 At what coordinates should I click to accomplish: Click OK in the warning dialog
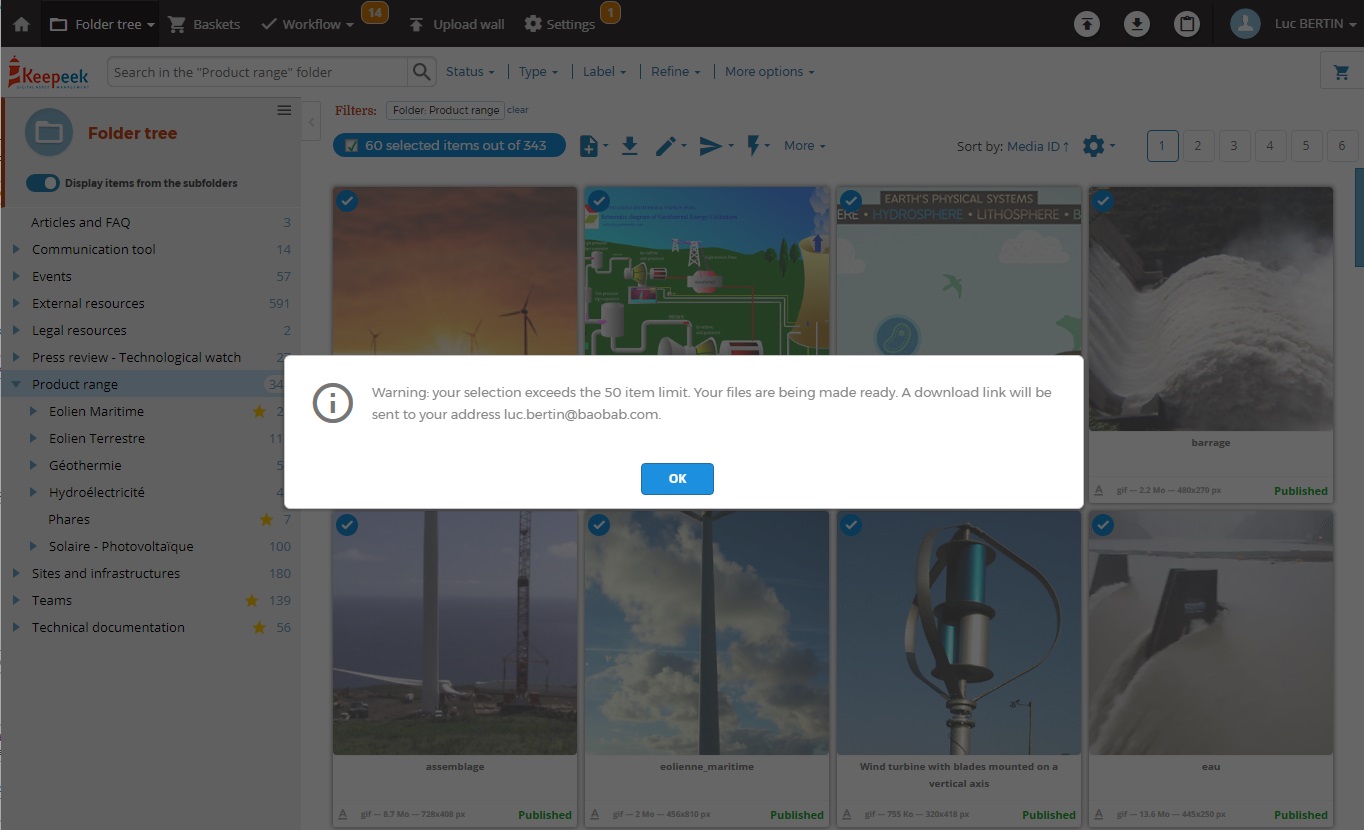(677, 479)
